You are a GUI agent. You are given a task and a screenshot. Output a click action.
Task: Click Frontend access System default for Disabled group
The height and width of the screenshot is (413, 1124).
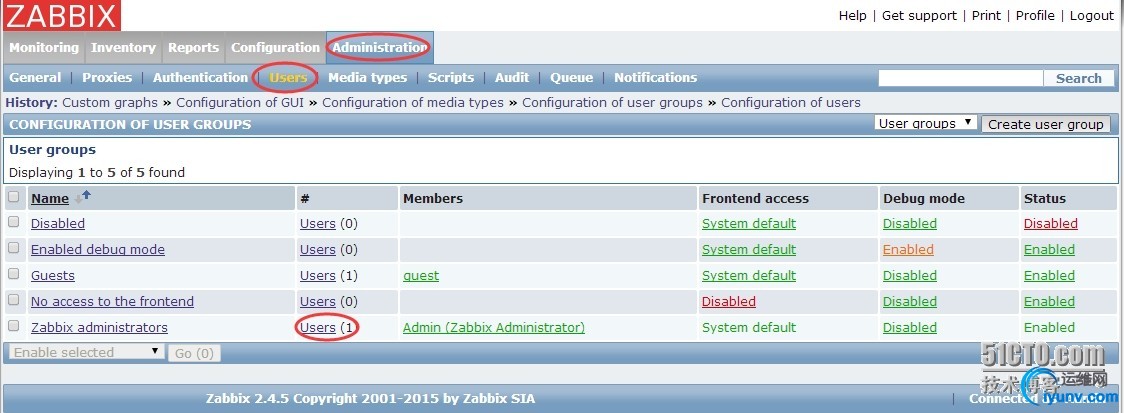(749, 223)
